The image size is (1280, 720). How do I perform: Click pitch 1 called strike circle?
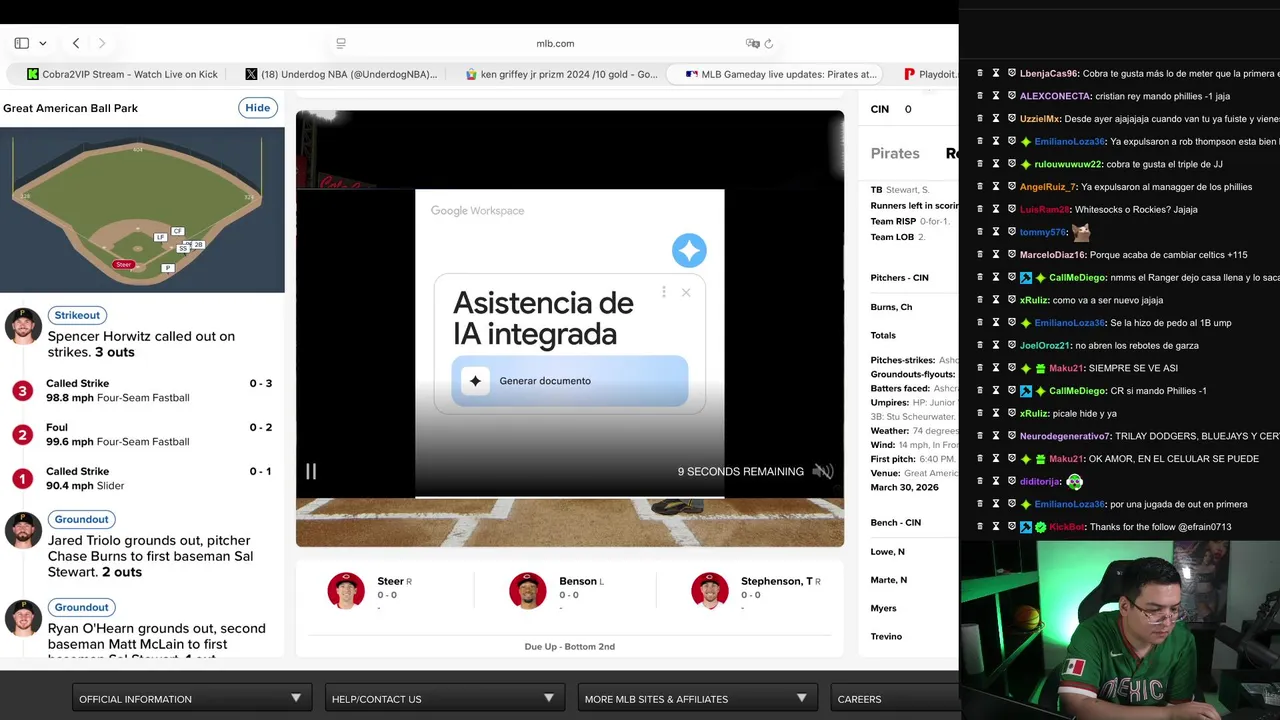coord(22,478)
